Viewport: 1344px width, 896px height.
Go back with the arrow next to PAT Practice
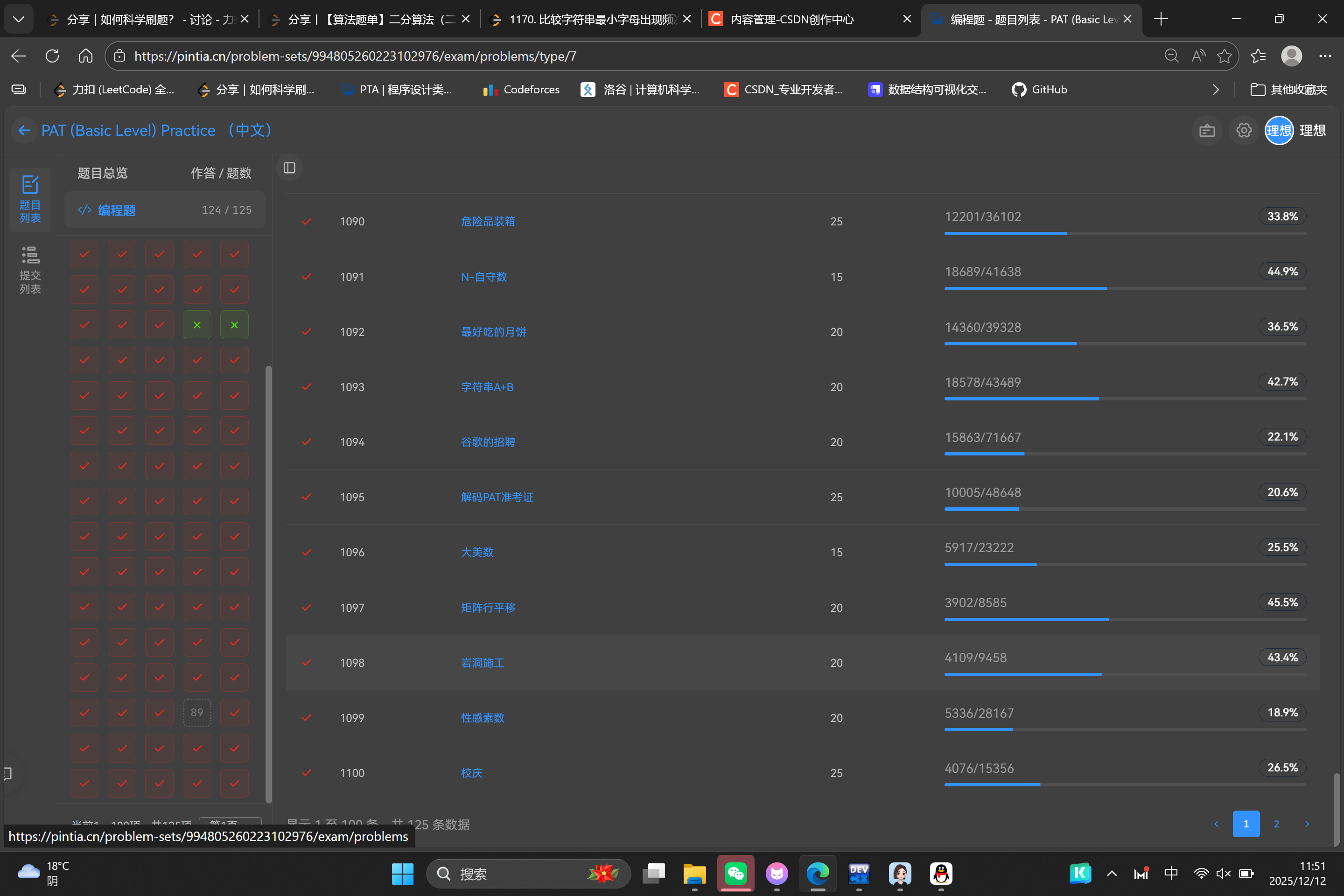coord(24,130)
